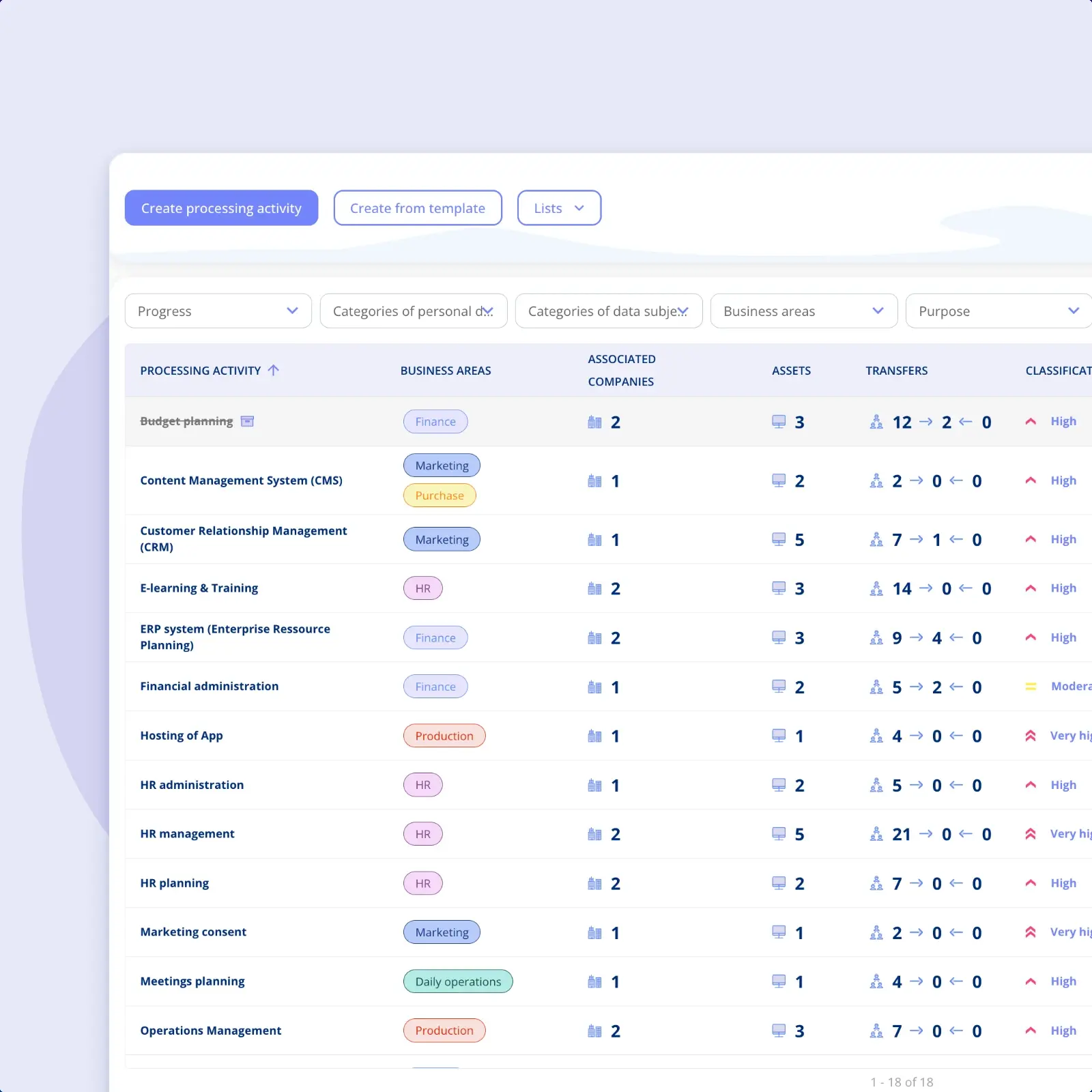The image size is (1092, 1092).
Task: Open the Progress filter dropdown
Action: 218,311
